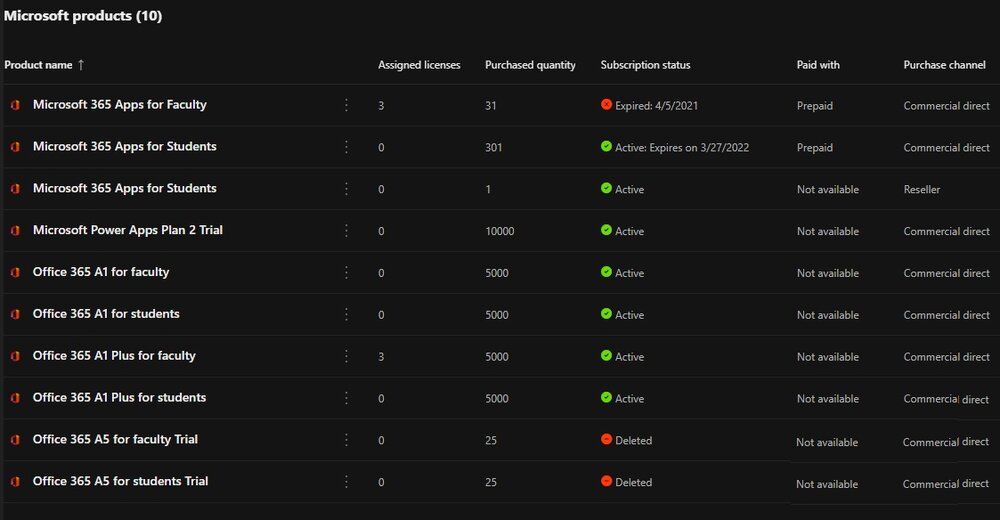The width and height of the screenshot is (1000, 520).
Task: Click Active status for Office 365 A1 for students
Action: [x=629, y=315]
